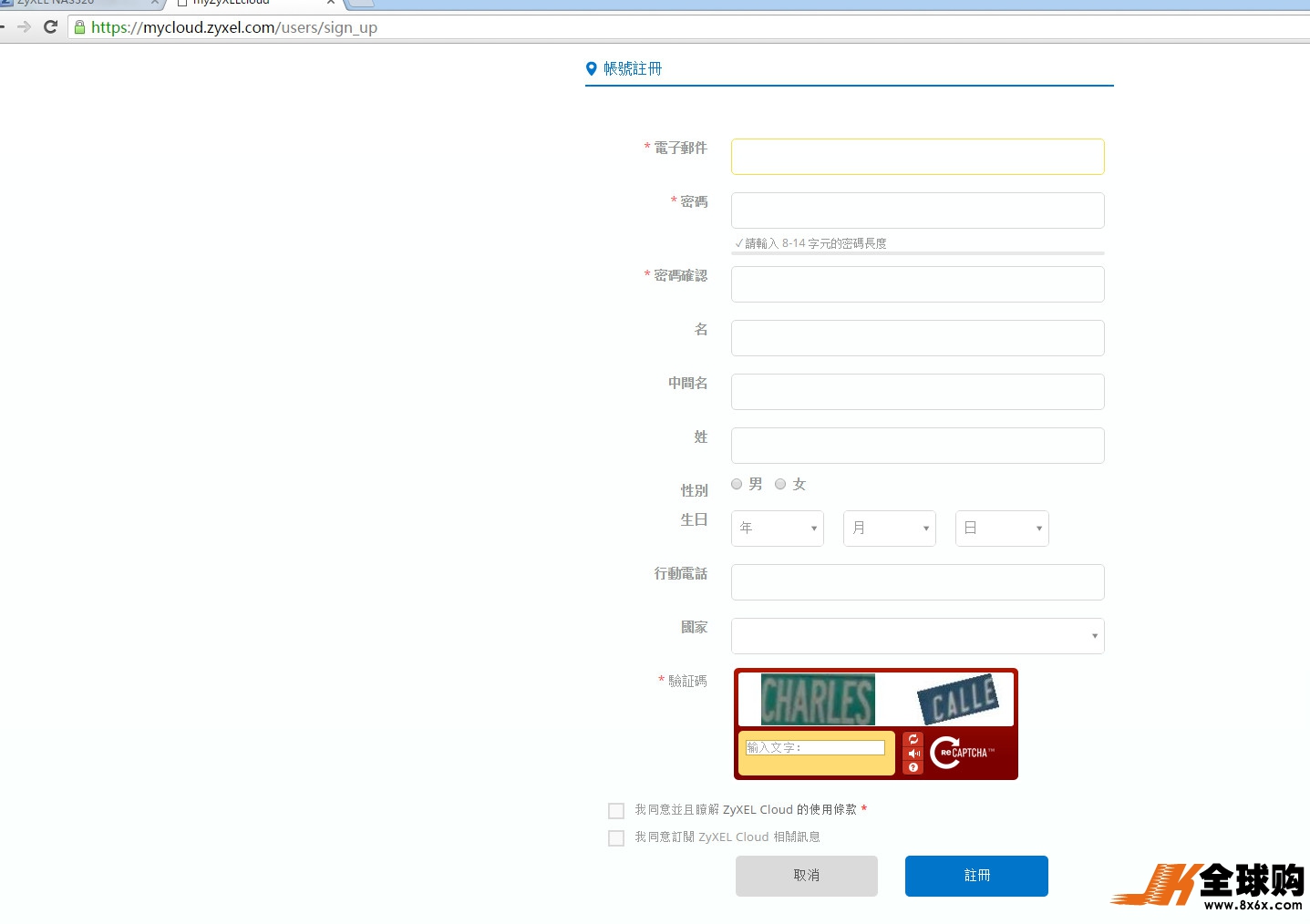Screen dimensions: 1310x924
Task: Click the 取消 cancel button
Action: click(806, 875)
